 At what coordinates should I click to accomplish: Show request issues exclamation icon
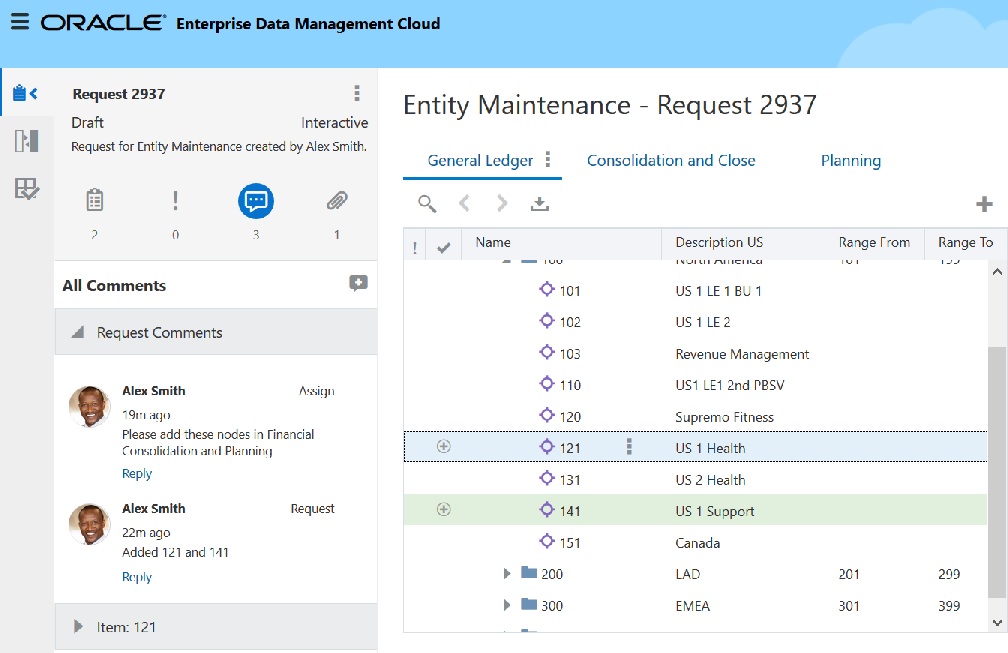pyautogui.click(x=176, y=201)
